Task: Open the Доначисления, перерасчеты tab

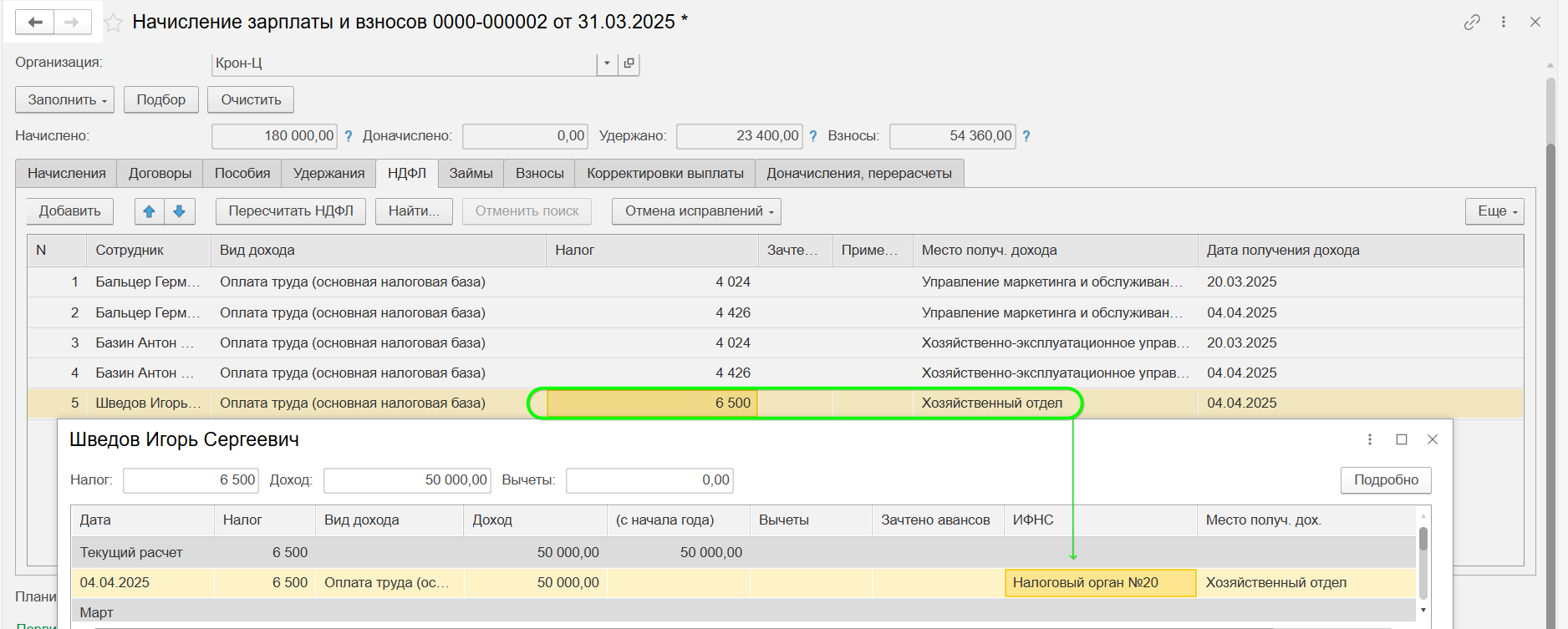Action: tap(859, 173)
